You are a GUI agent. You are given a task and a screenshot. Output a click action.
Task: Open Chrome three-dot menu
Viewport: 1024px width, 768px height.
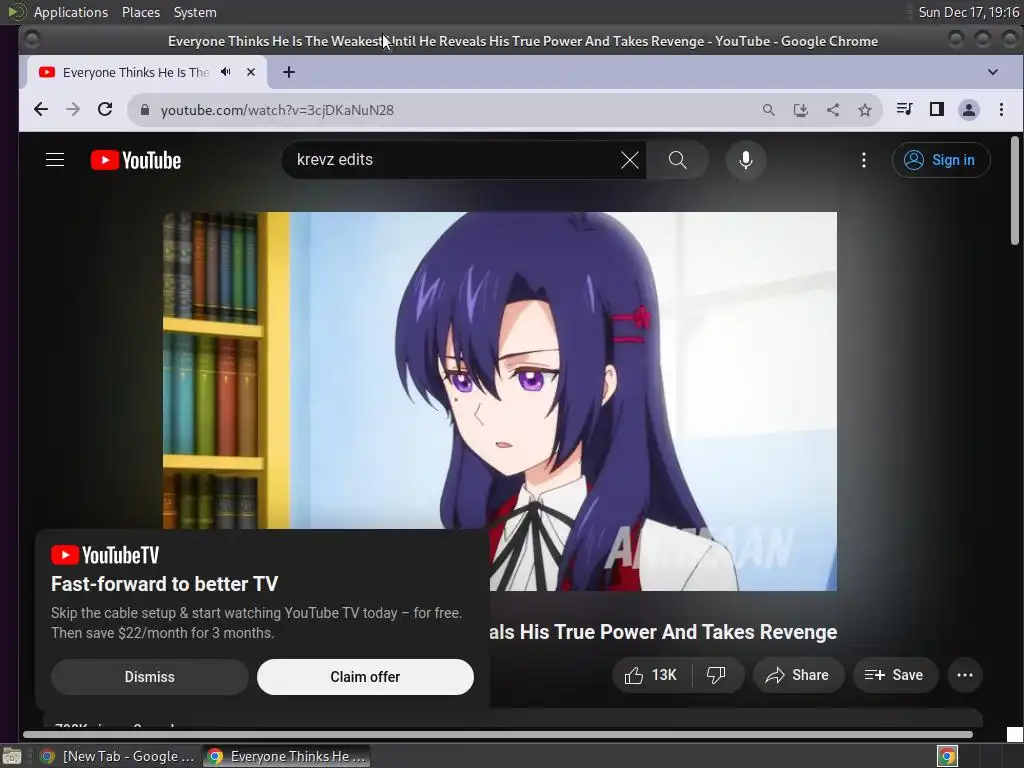(1001, 109)
